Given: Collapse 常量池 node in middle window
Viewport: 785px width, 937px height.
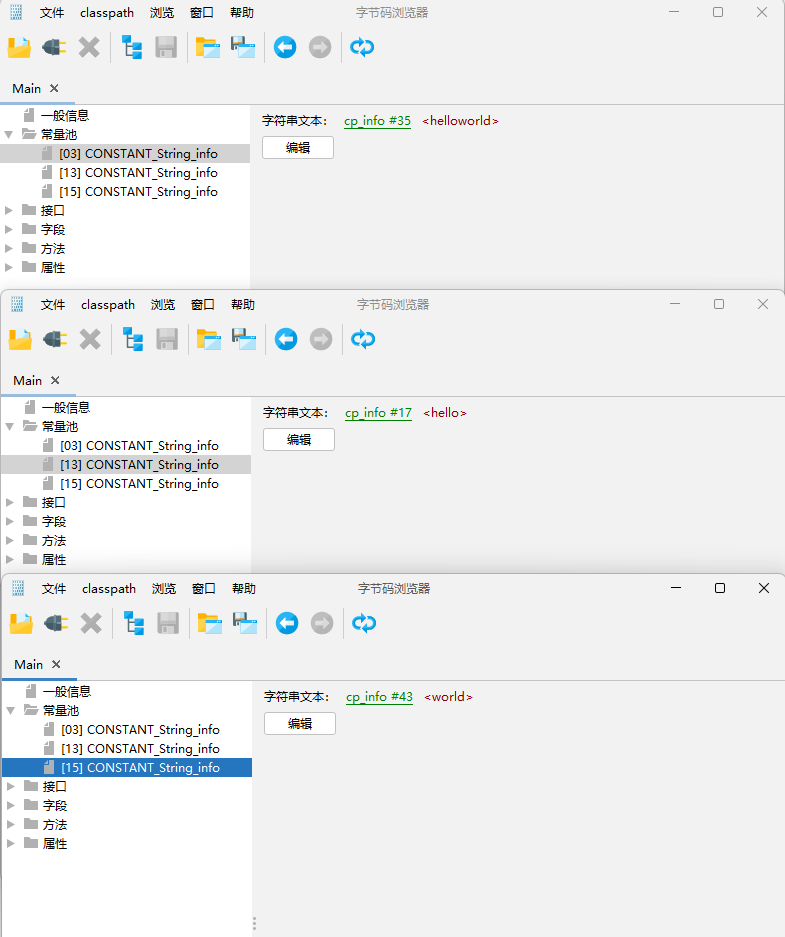Looking at the screenshot, I should coord(10,427).
